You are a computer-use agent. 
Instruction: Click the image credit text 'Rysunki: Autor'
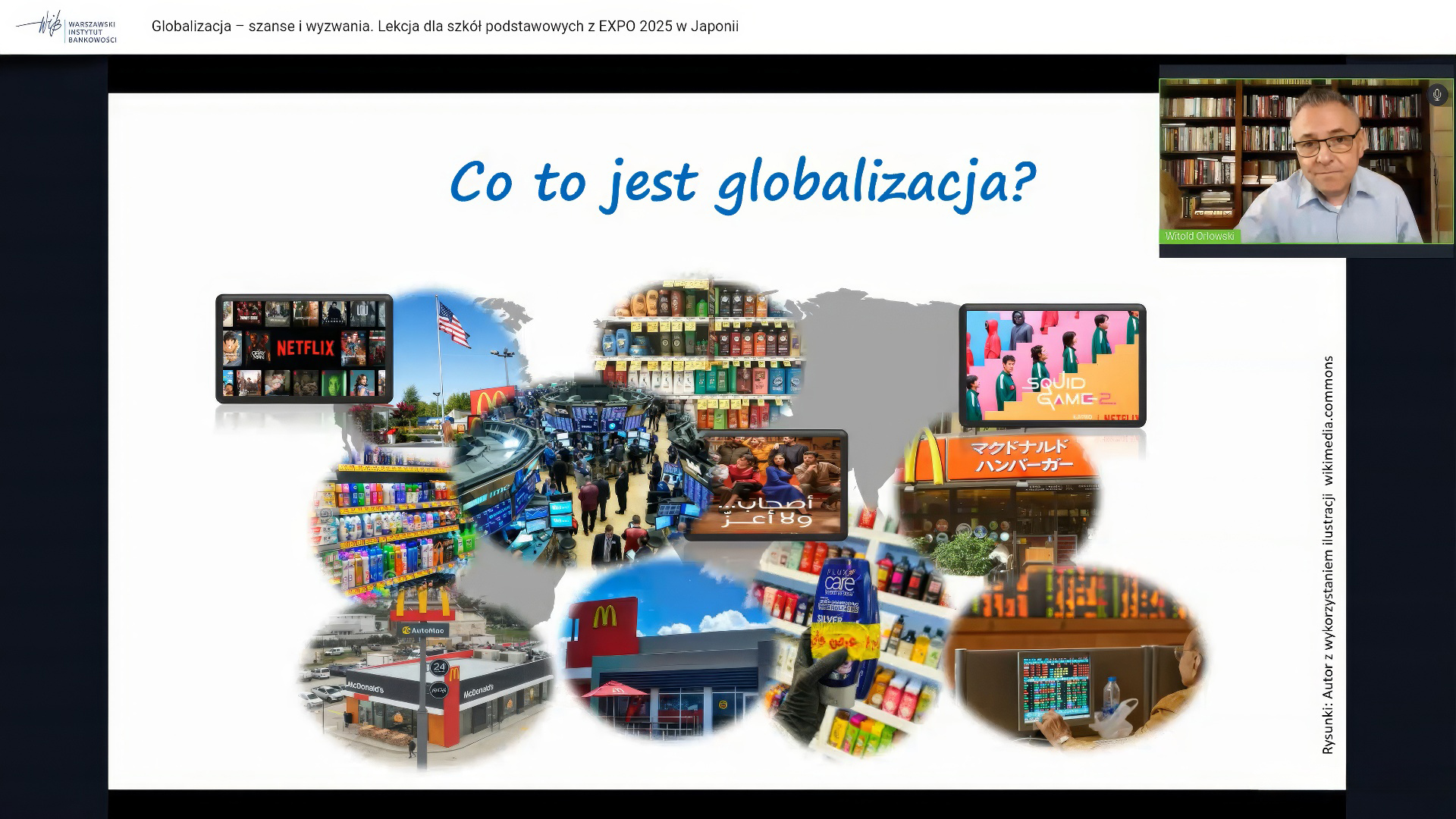point(1327,555)
